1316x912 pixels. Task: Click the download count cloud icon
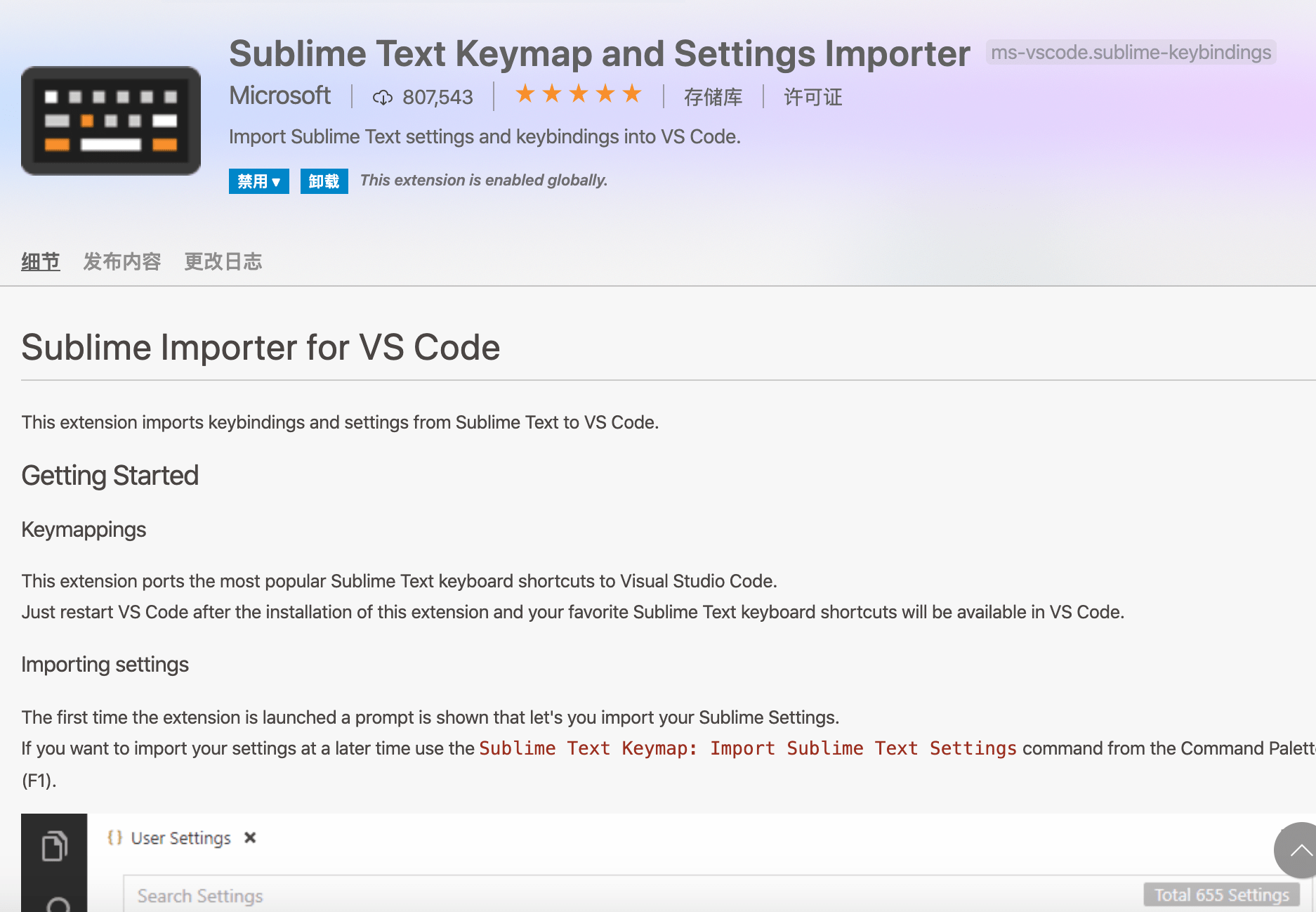[383, 97]
